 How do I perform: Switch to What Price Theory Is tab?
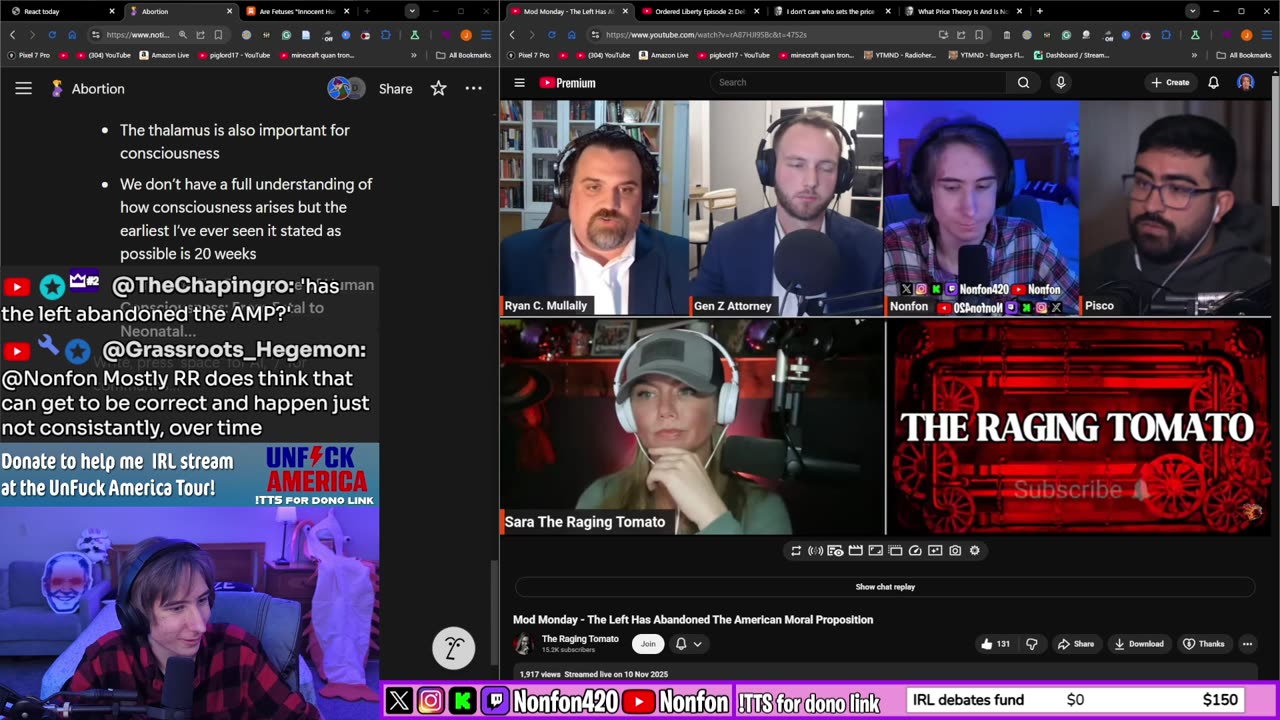[962, 11]
